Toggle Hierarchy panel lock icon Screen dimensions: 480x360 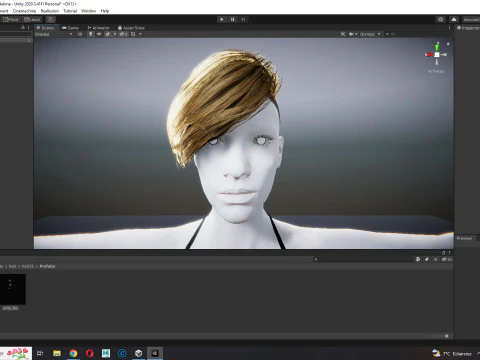point(23,28)
